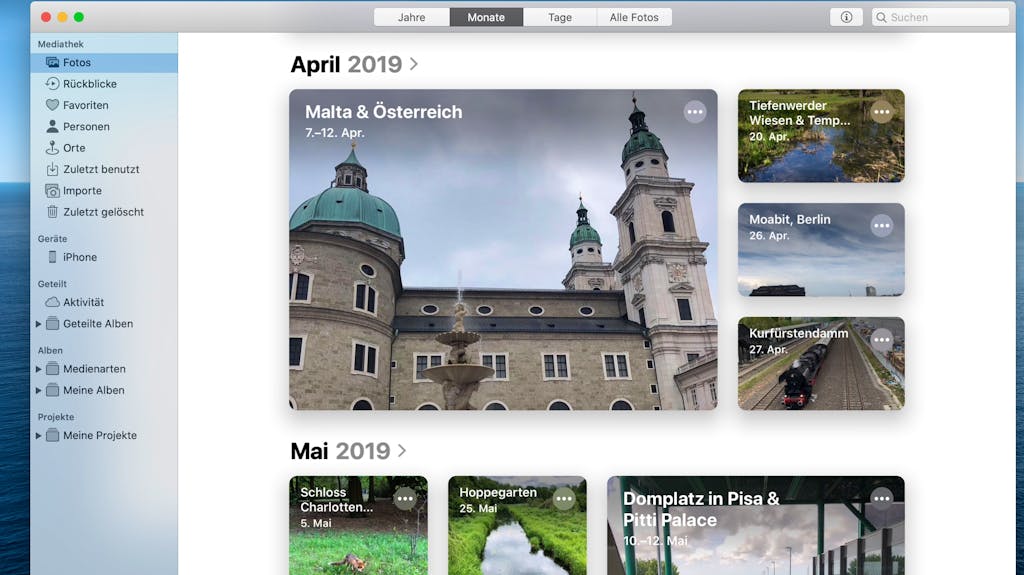Expand the Medienarten disclosure triangle
1024x575 pixels.
pyautogui.click(x=39, y=369)
